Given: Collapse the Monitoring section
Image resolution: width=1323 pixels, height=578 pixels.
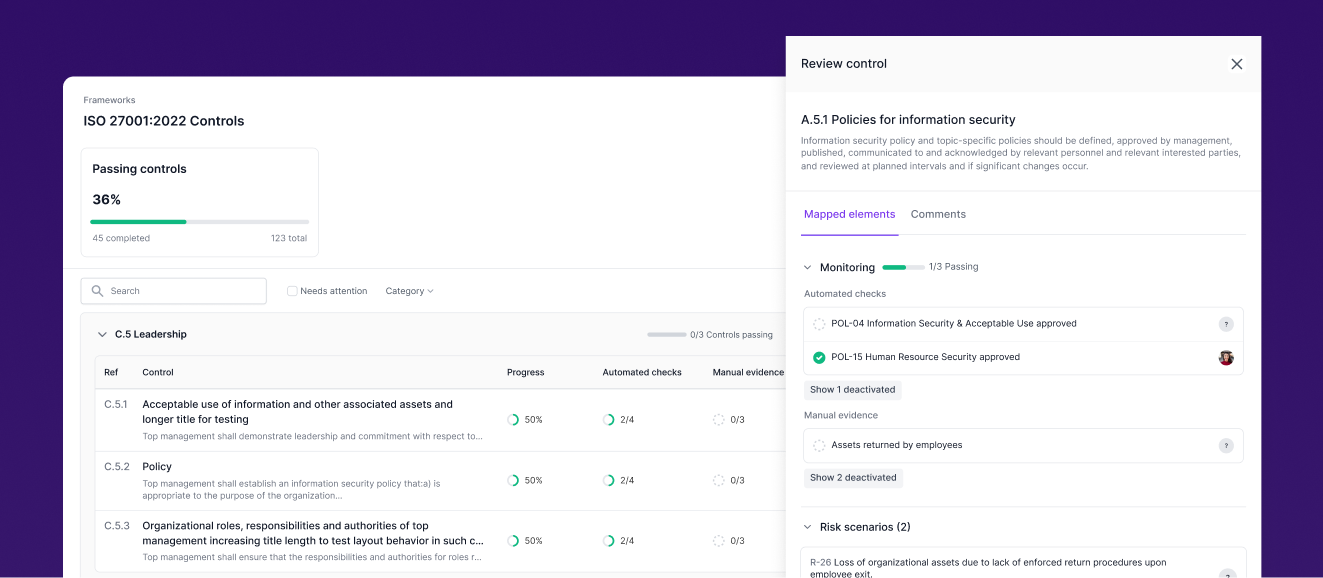Looking at the screenshot, I should tap(808, 267).
